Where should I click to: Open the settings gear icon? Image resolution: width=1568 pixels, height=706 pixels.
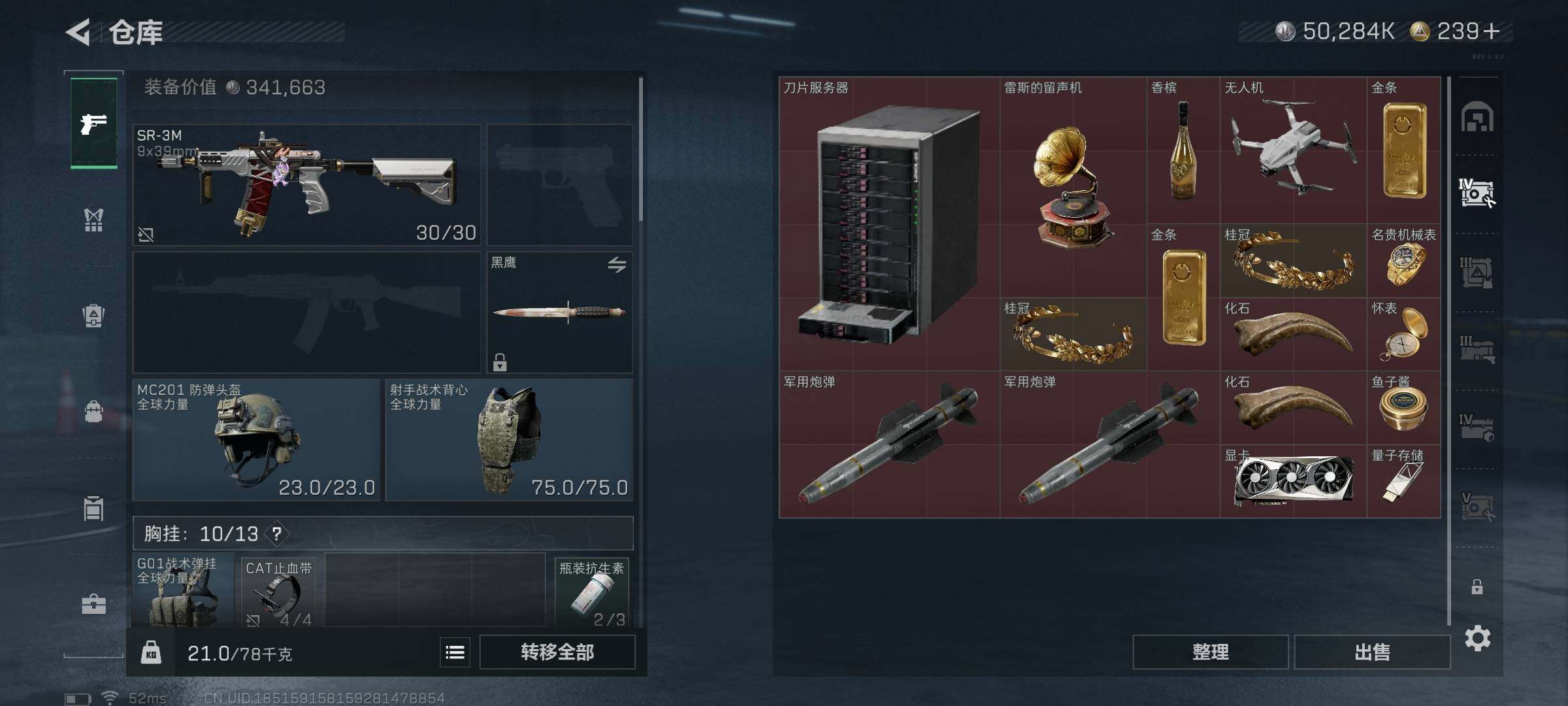click(1477, 638)
